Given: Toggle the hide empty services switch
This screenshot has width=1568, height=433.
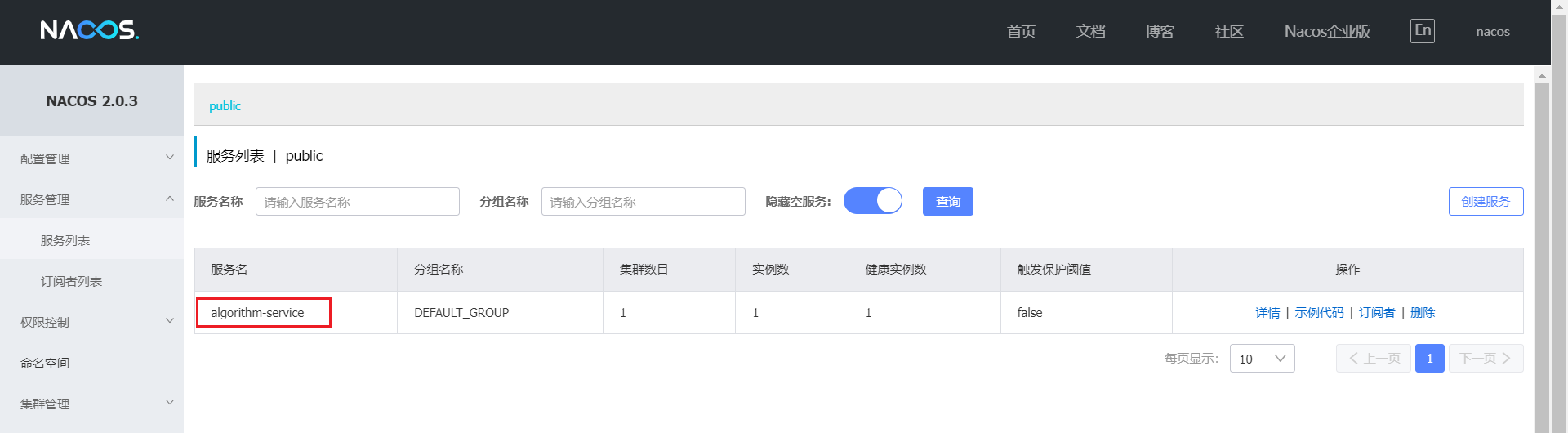Looking at the screenshot, I should point(872,201).
